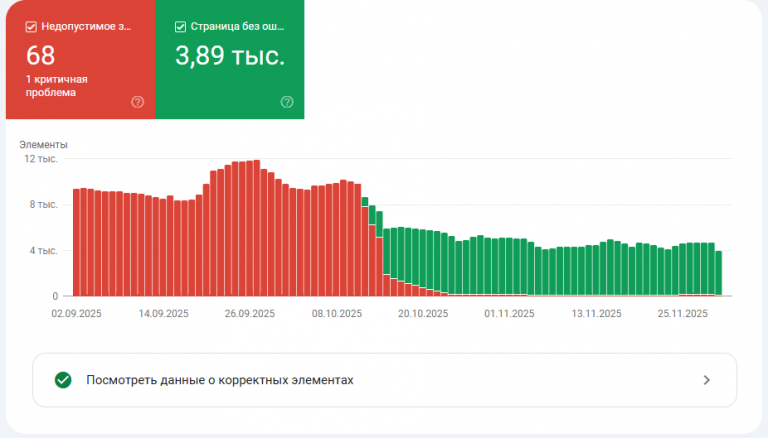This screenshot has height=438, width=768.
Task: Click the date label 25.11.2025
Action: click(x=682, y=314)
